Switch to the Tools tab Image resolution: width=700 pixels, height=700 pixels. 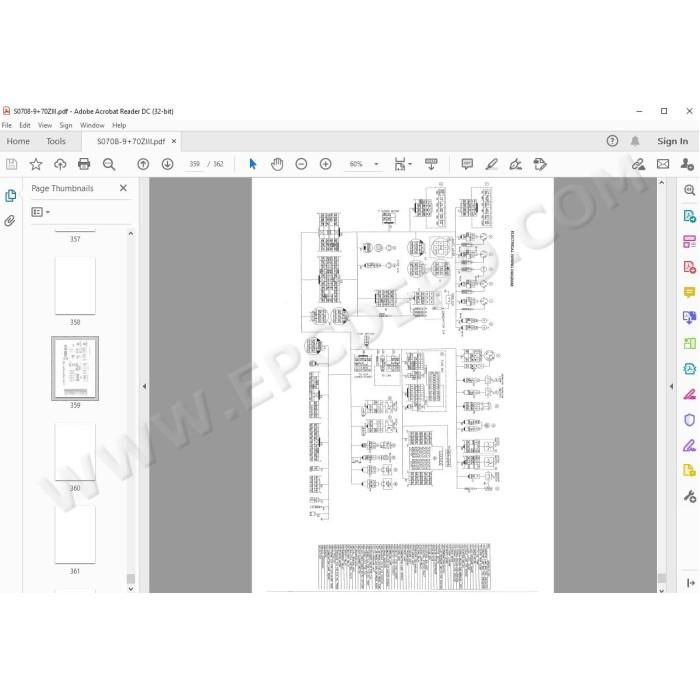pos(56,141)
